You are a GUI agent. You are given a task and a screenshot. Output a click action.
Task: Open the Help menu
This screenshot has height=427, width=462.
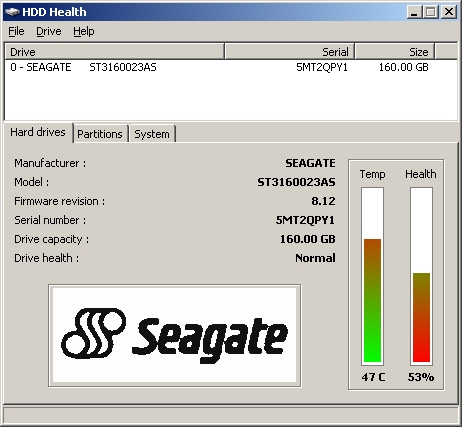pos(84,31)
